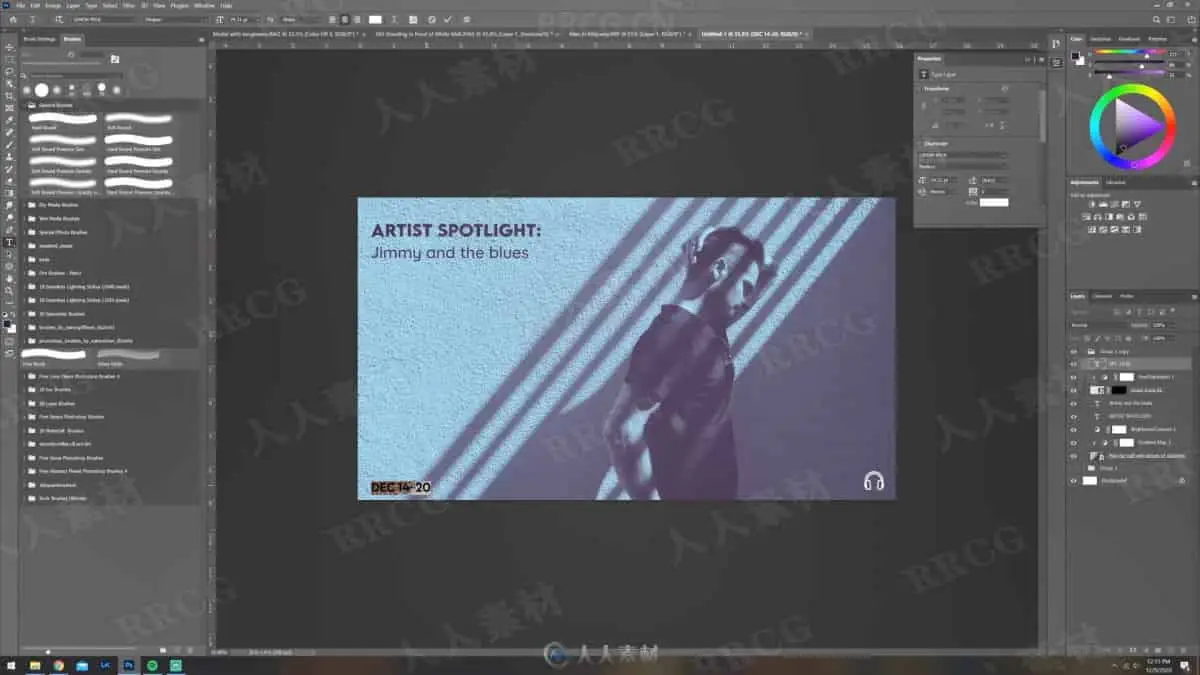Hide the Gradient Map 1 layer
The height and width of the screenshot is (675, 1200).
1073,442
